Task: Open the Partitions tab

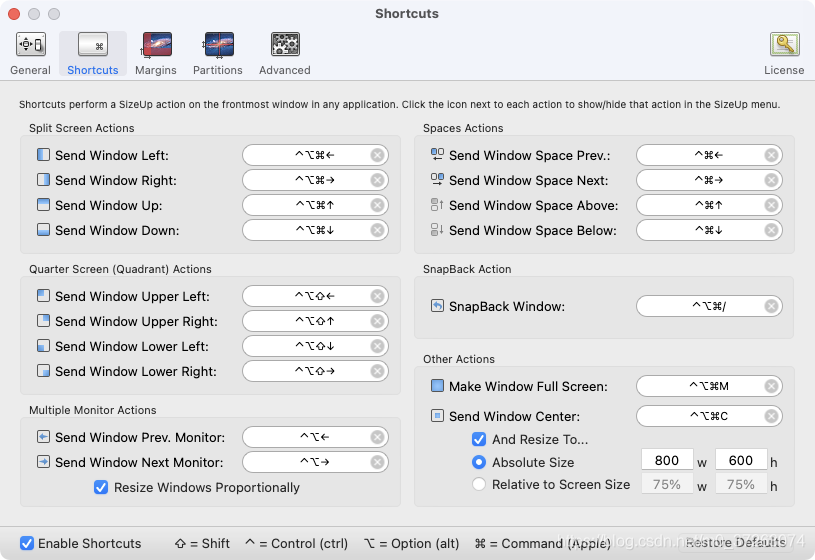Action: point(218,54)
